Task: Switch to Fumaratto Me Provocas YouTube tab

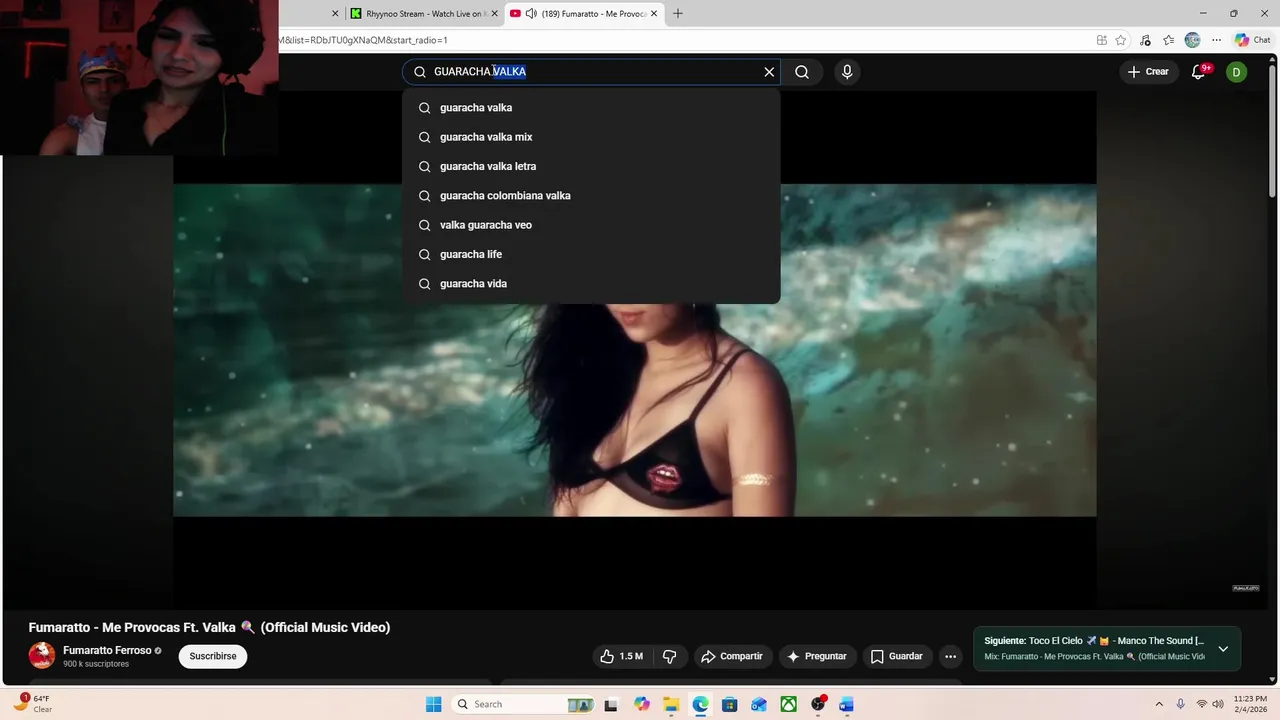Action: point(585,14)
